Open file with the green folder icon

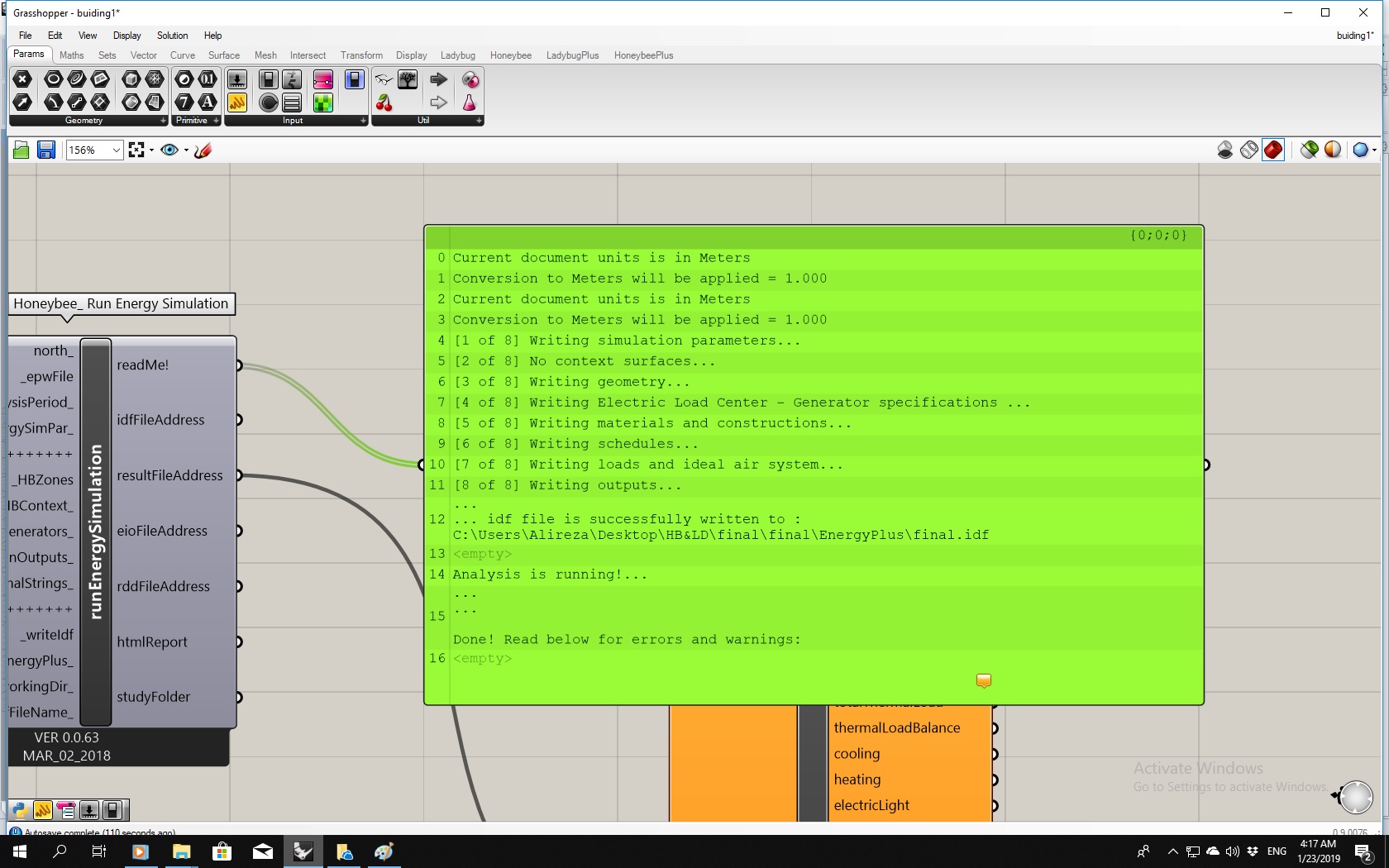coord(21,150)
